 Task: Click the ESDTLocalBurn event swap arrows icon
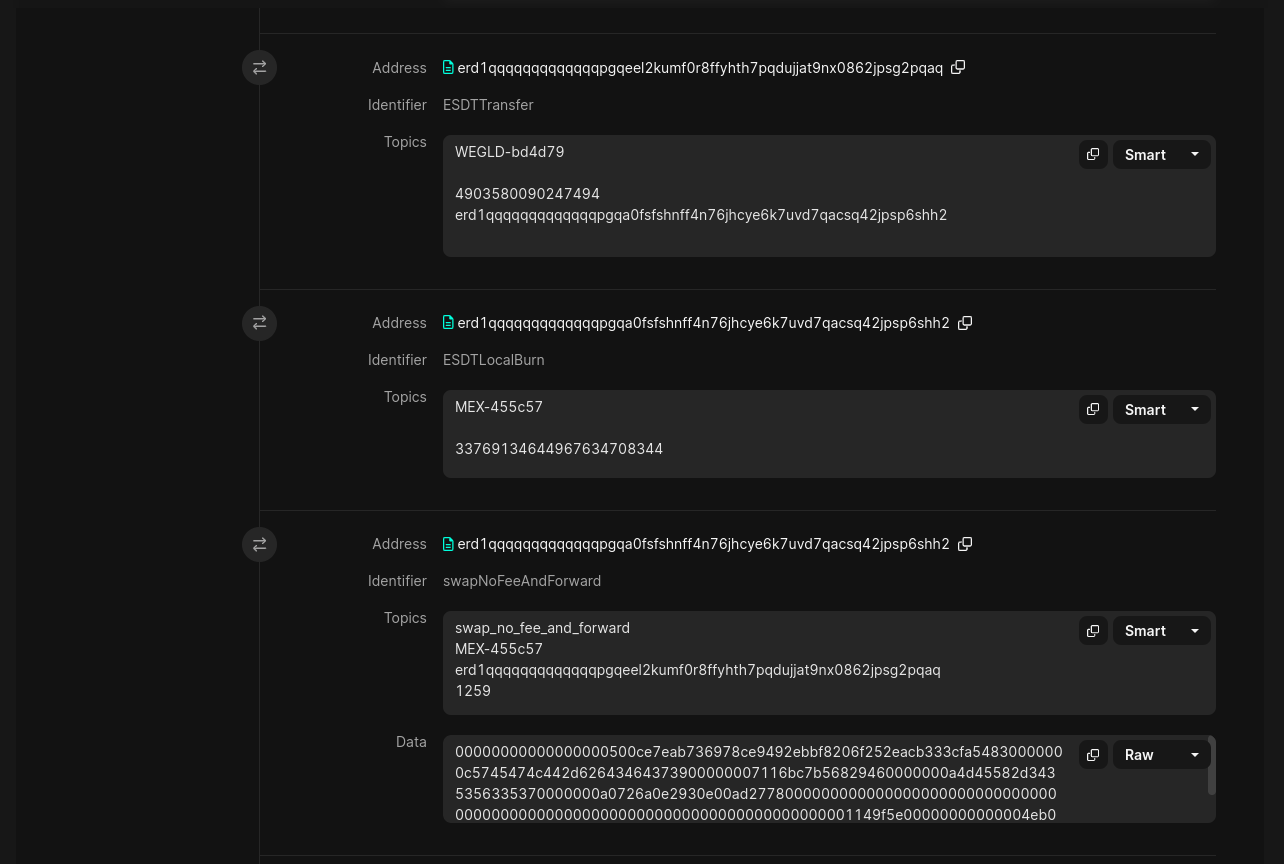(259, 323)
